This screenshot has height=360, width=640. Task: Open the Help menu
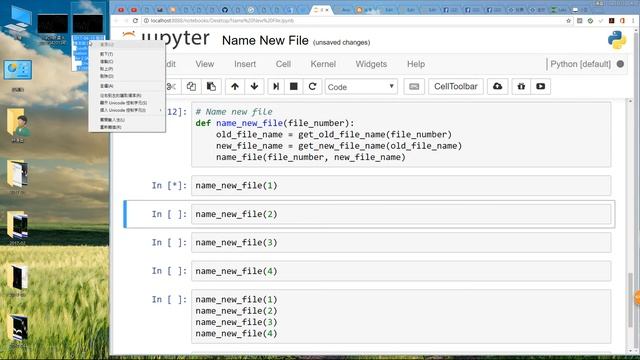(416, 64)
